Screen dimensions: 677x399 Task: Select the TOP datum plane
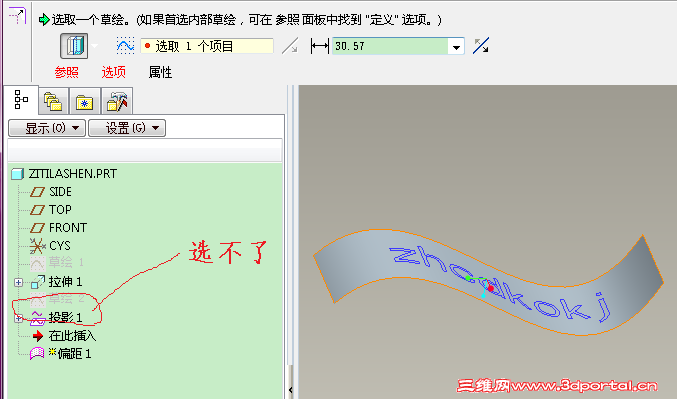pos(60,210)
